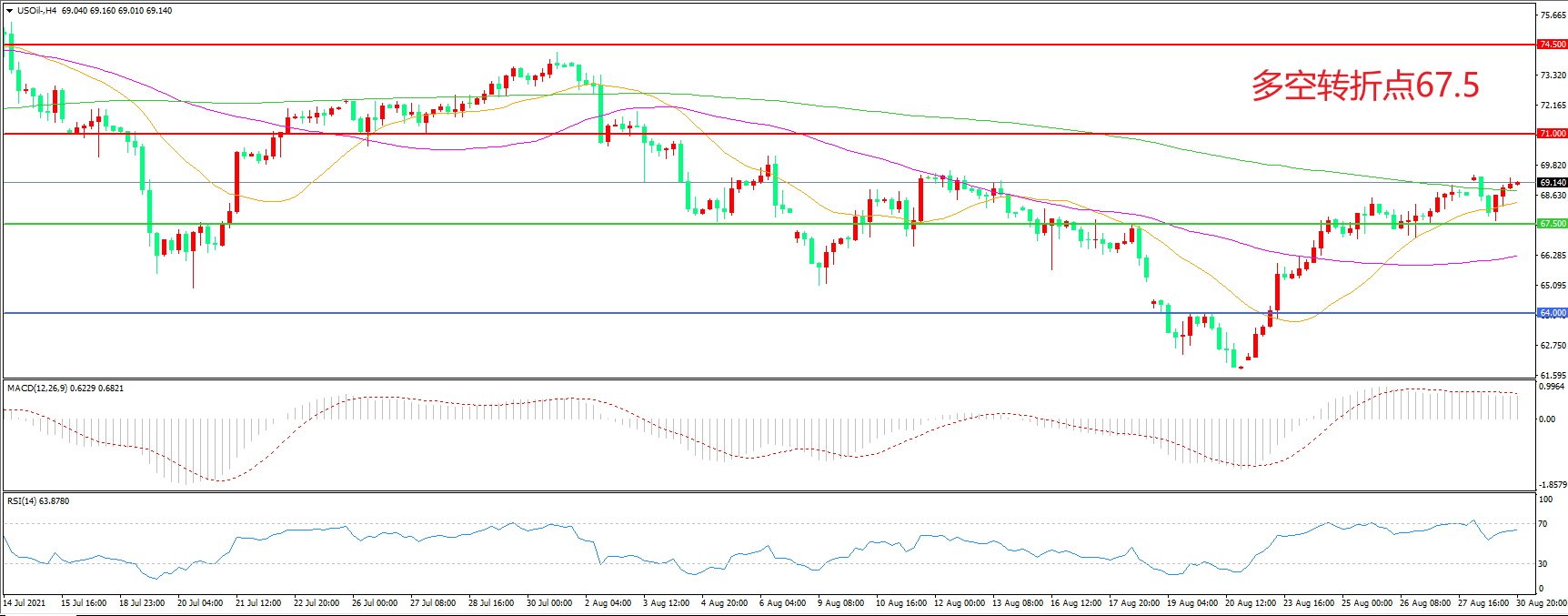Click the 14 Jul 2021 date label

(x=25, y=603)
